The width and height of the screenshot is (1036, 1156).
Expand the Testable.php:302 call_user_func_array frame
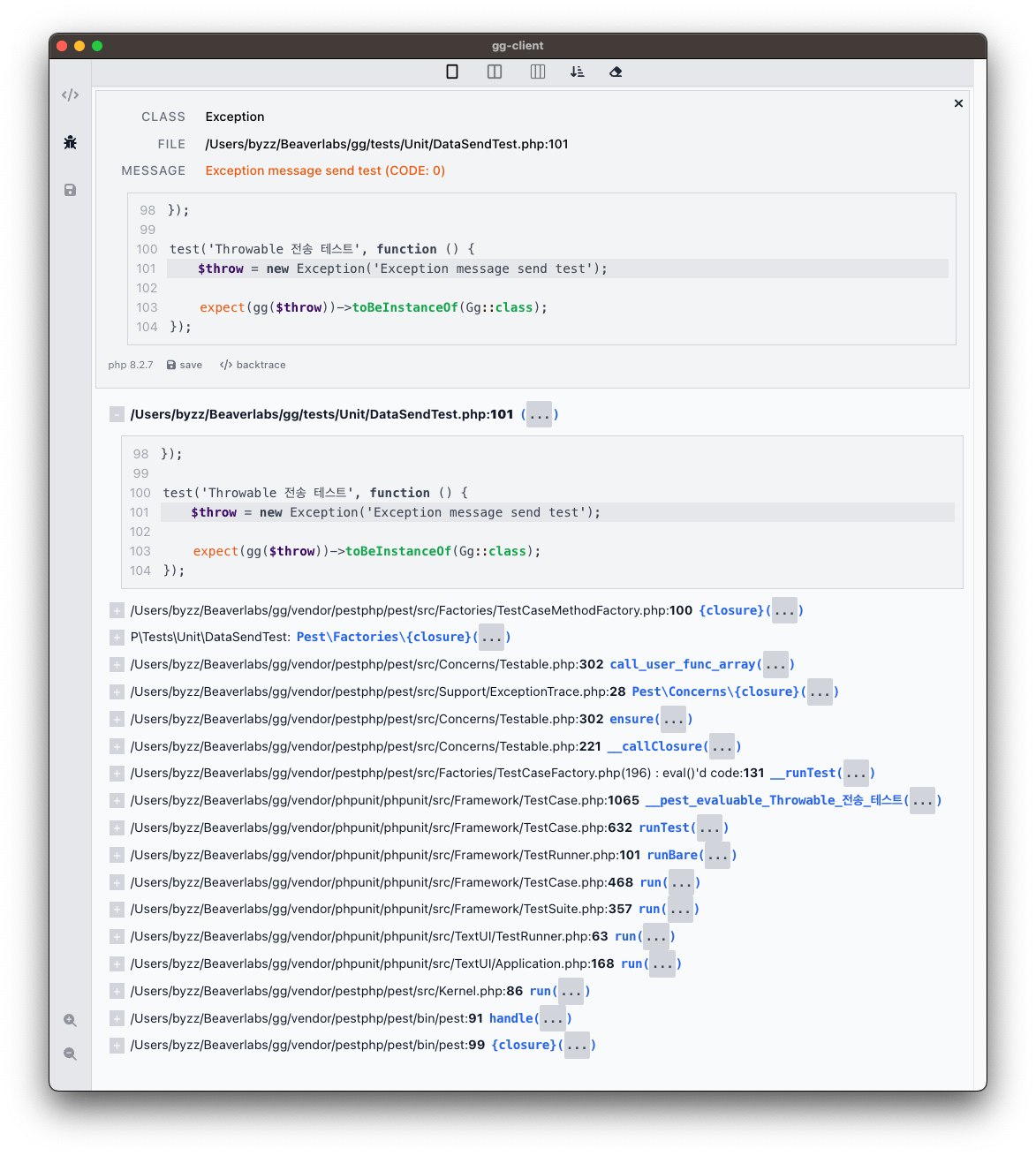pos(117,664)
